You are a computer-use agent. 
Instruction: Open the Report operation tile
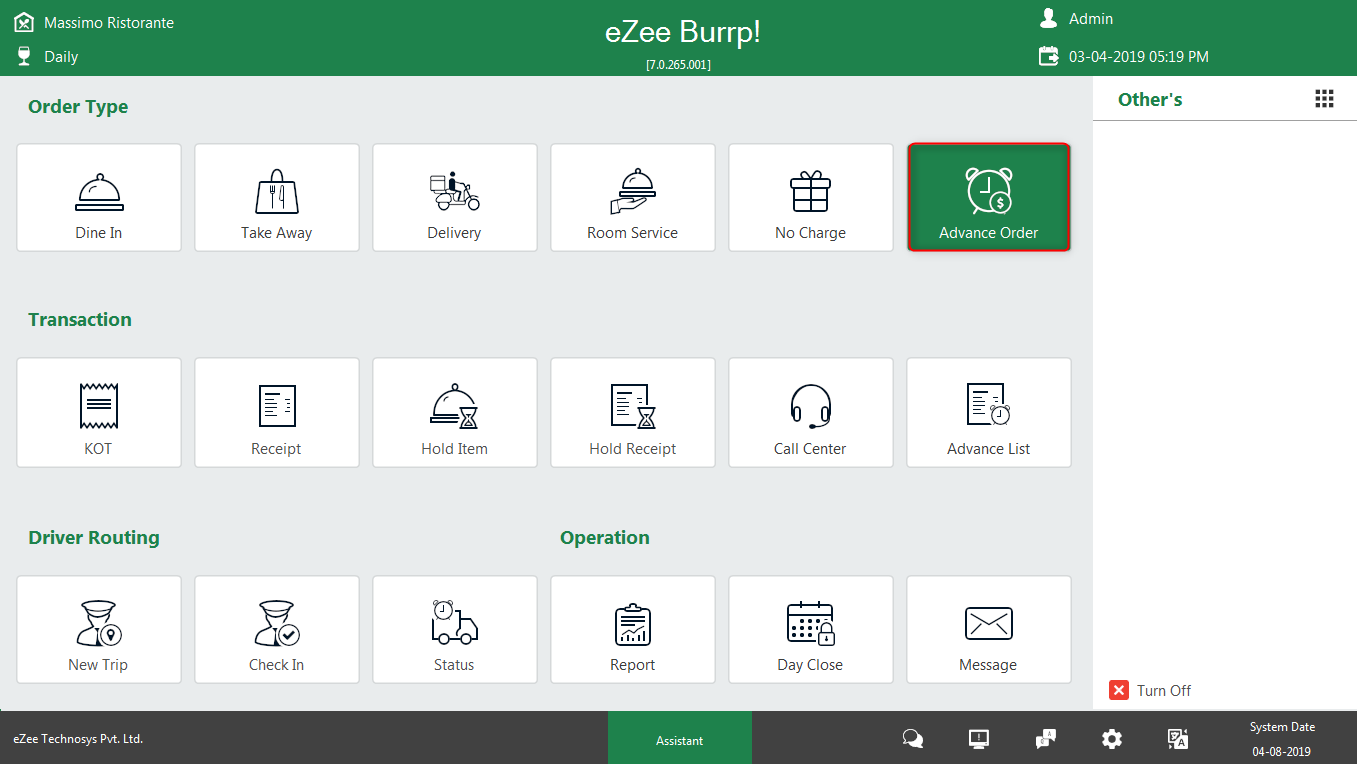(x=633, y=629)
